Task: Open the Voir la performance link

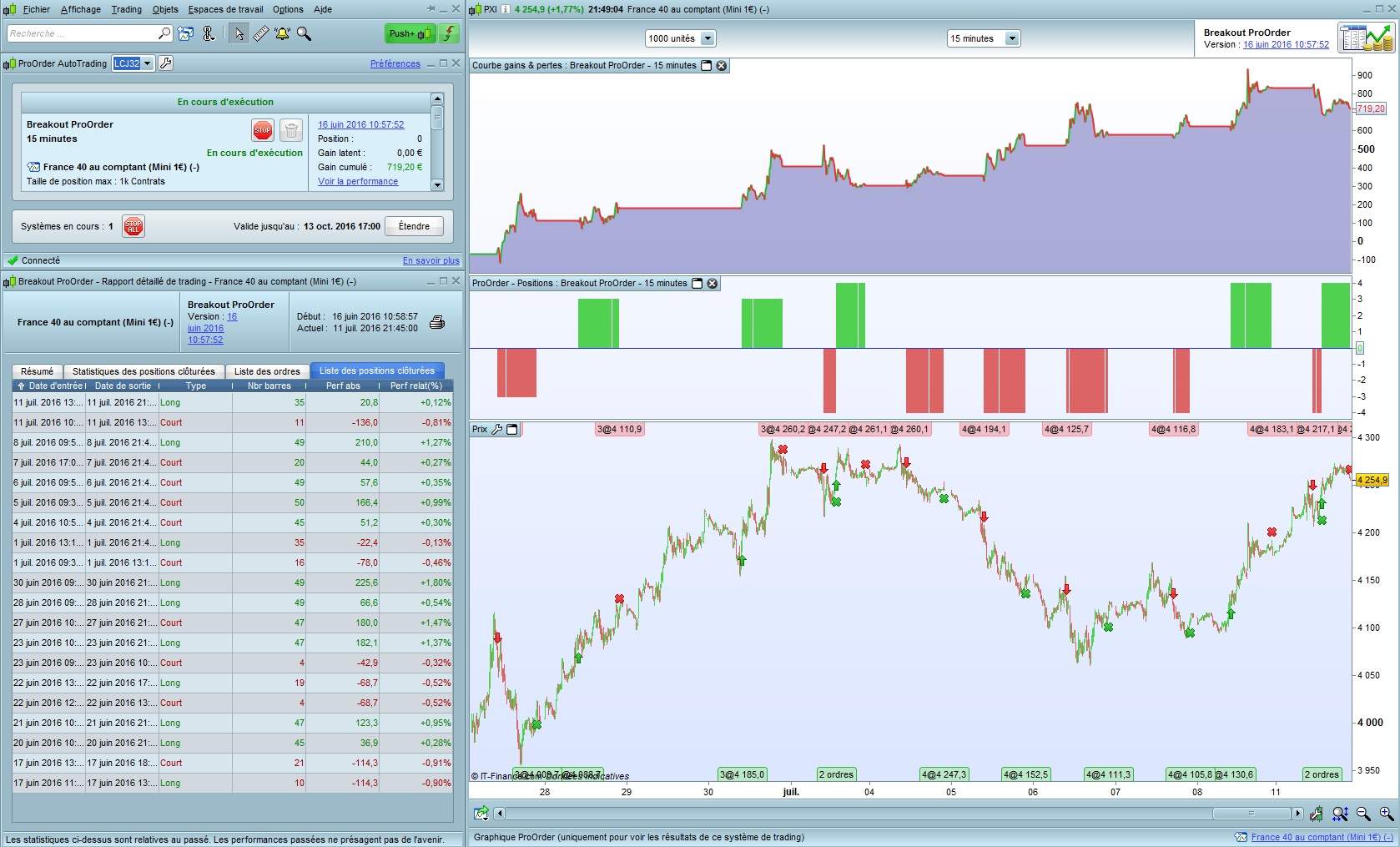Action: coord(358,181)
